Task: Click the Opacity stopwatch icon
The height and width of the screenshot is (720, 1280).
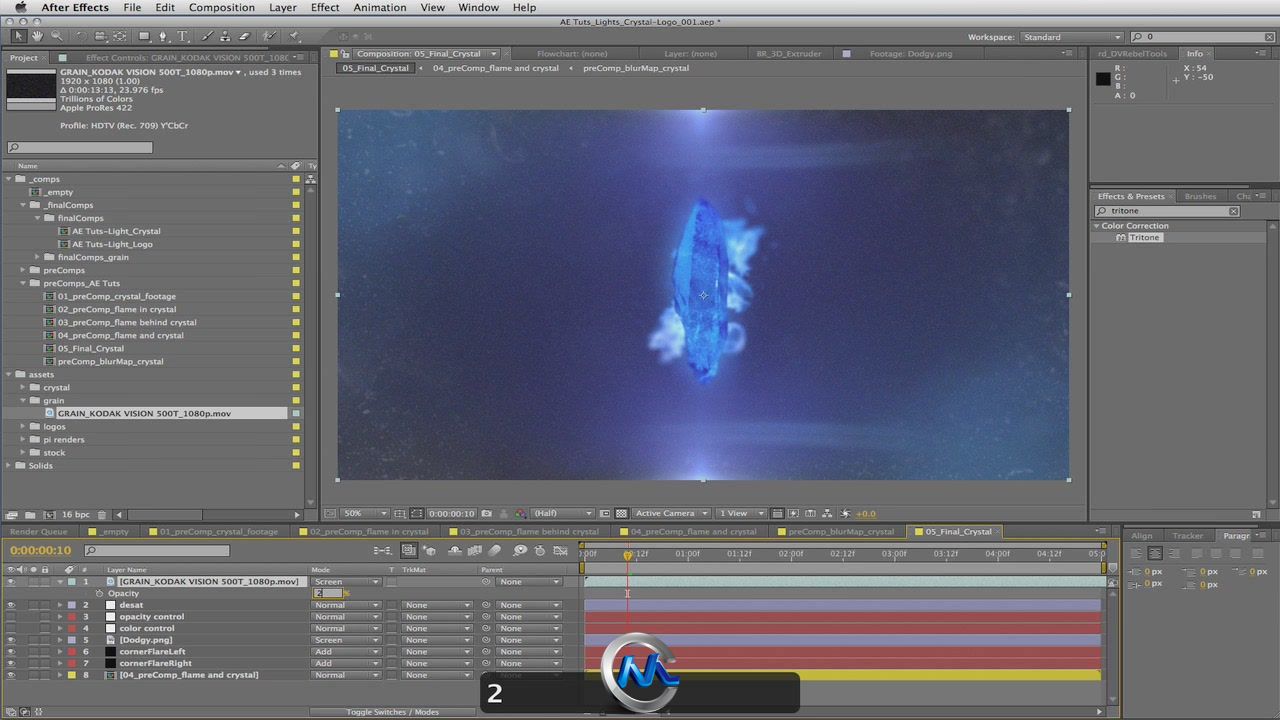Action: 99,593
